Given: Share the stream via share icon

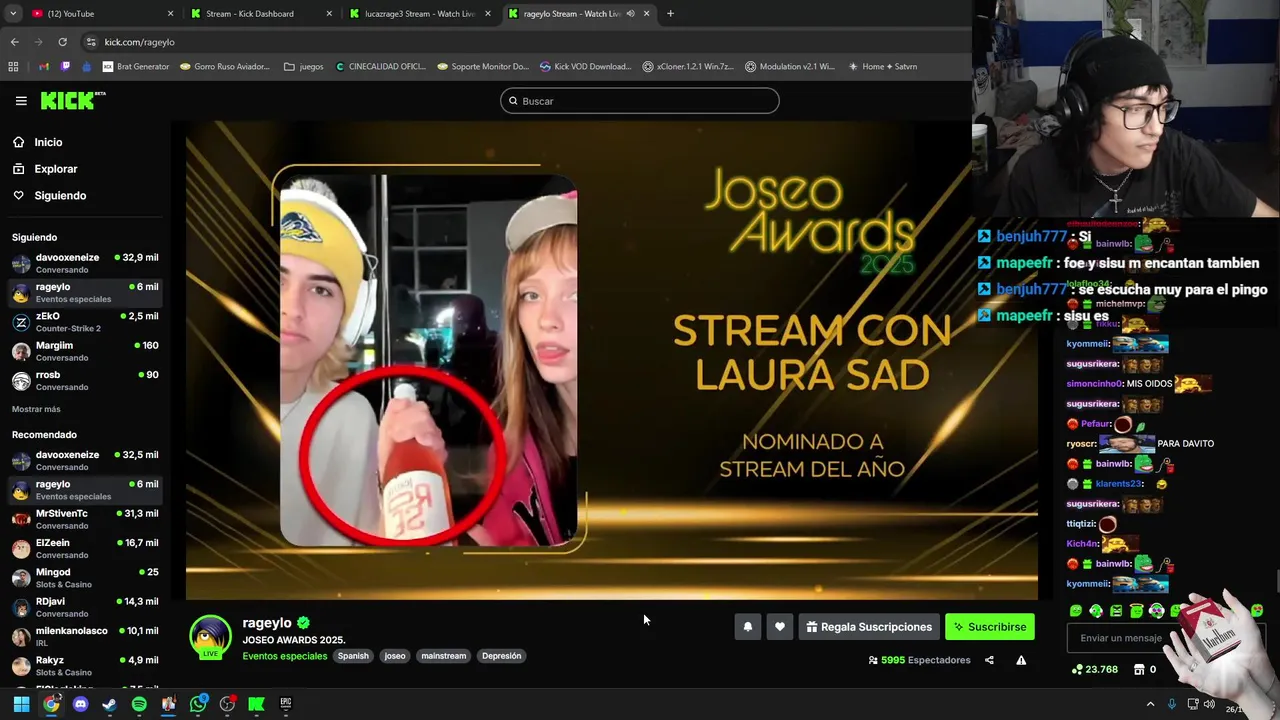Looking at the screenshot, I should [989, 660].
